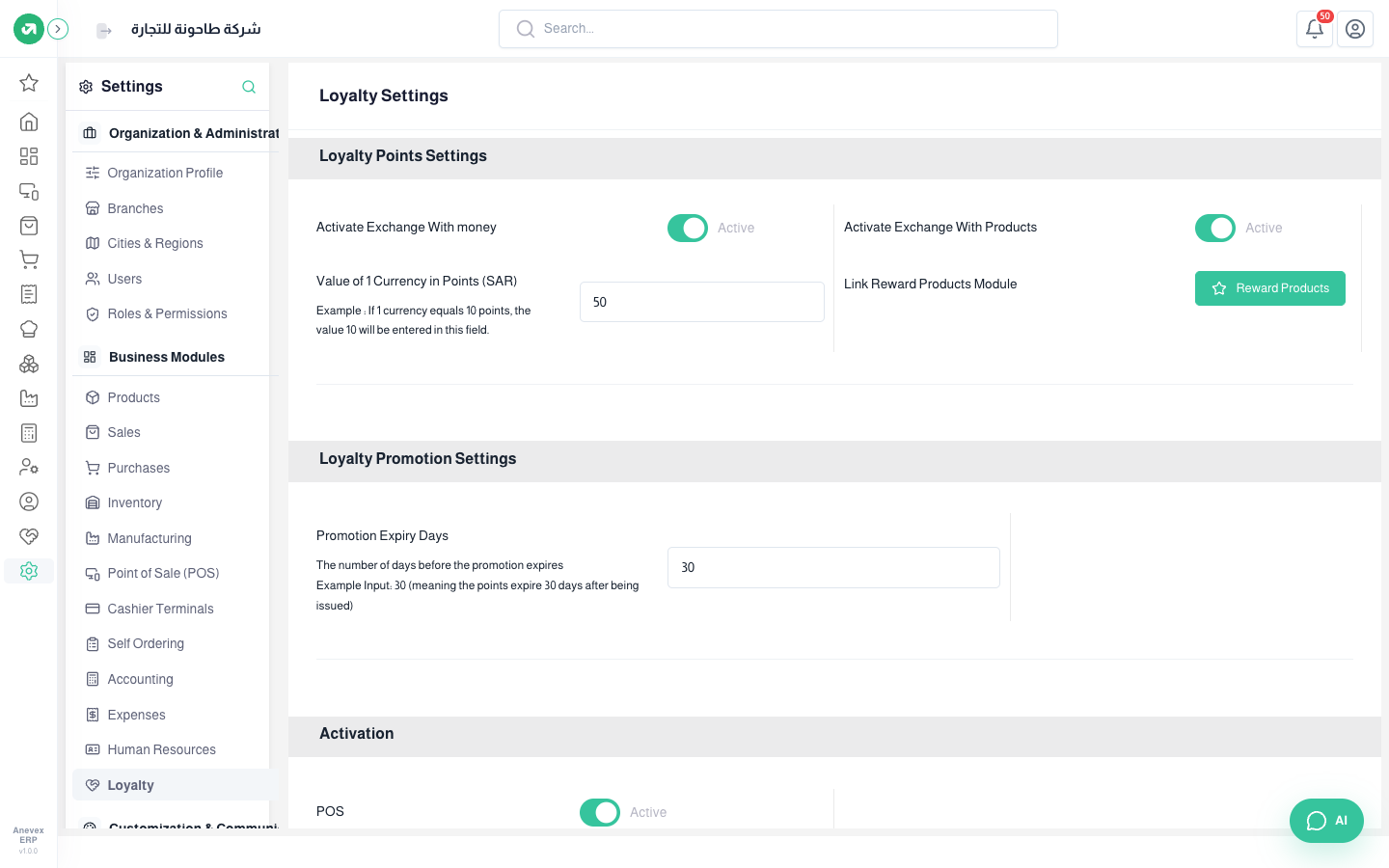Open calculator icon in left rail
This screenshot has width=1389, height=868.
click(29, 433)
